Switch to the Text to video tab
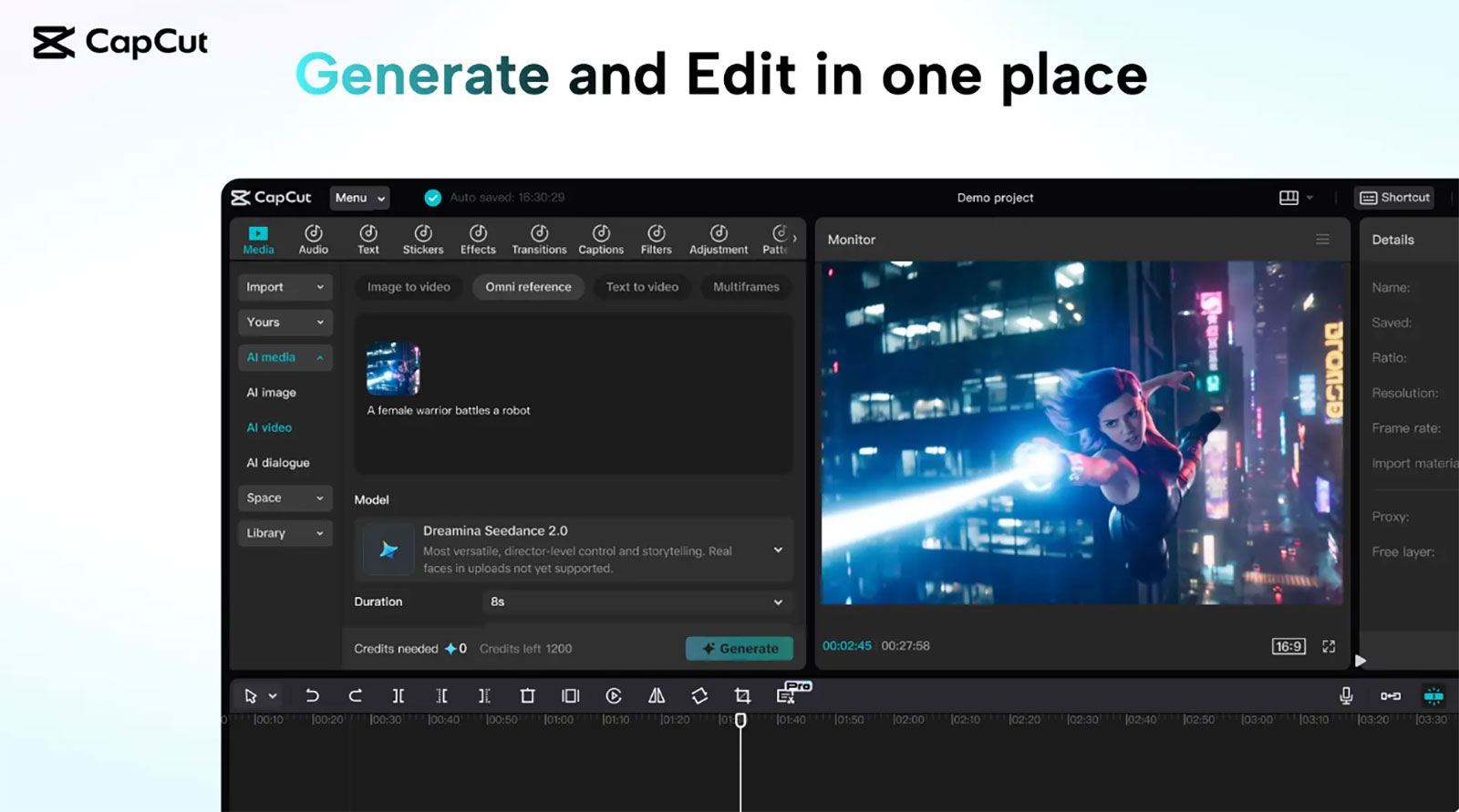1459x812 pixels. [x=642, y=287]
